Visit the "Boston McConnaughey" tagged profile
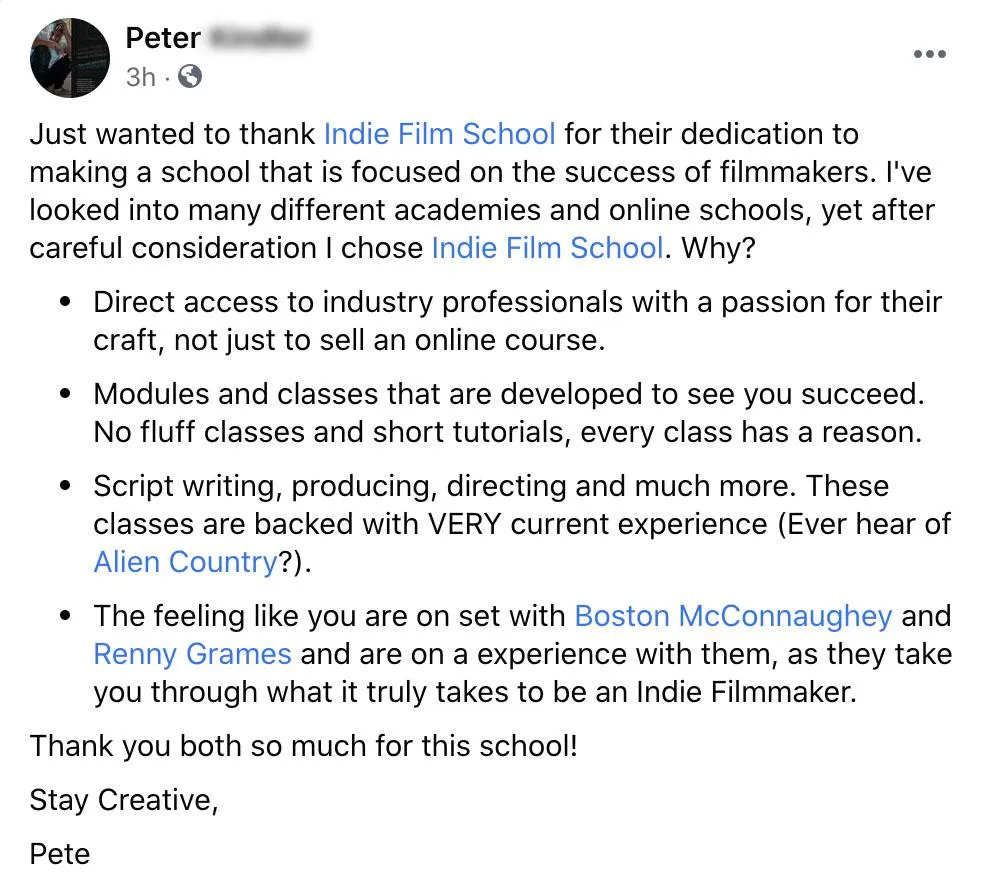The image size is (986, 896). coord(733,616)
